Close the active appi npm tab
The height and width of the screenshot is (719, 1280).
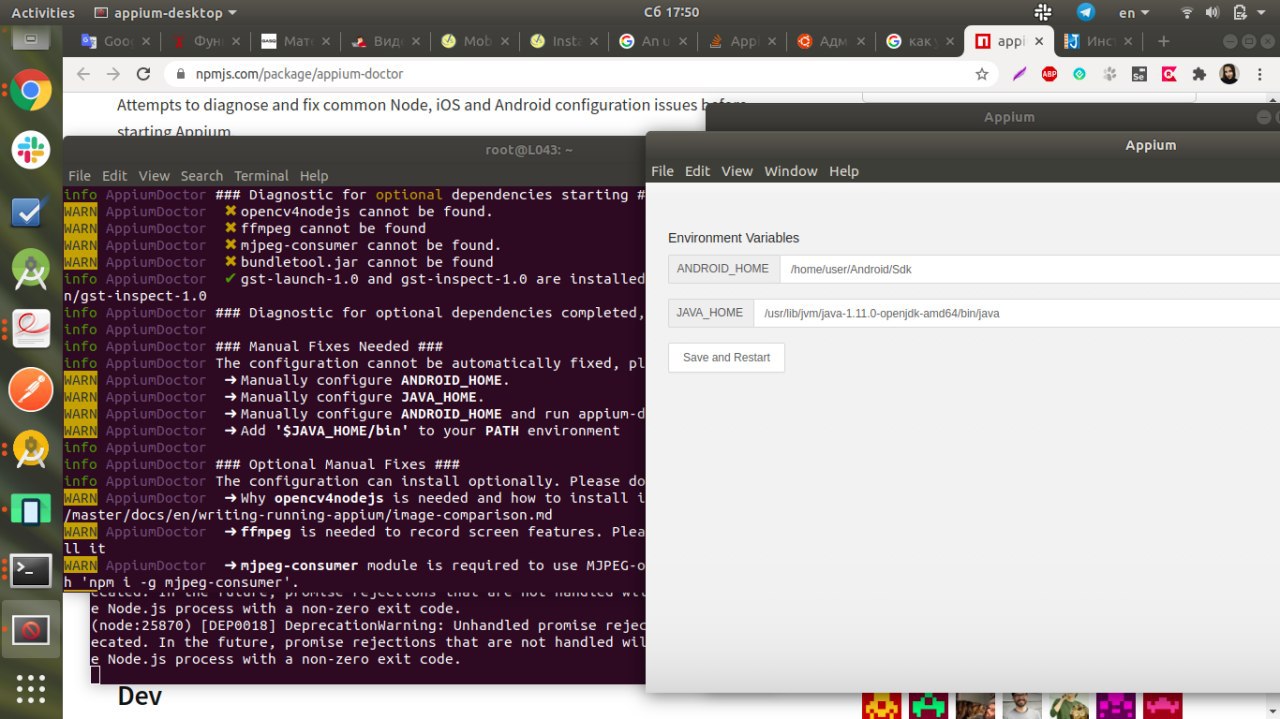point(1039,41)
